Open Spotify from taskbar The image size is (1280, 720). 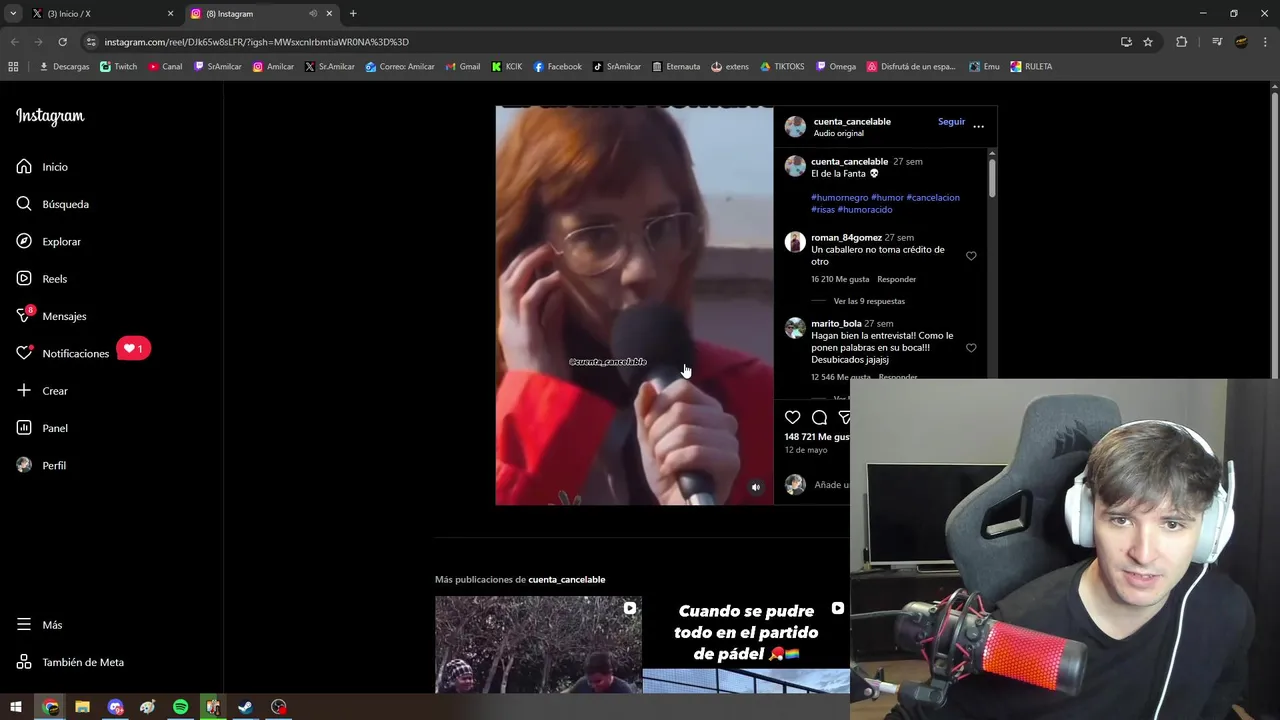point(180,707)
